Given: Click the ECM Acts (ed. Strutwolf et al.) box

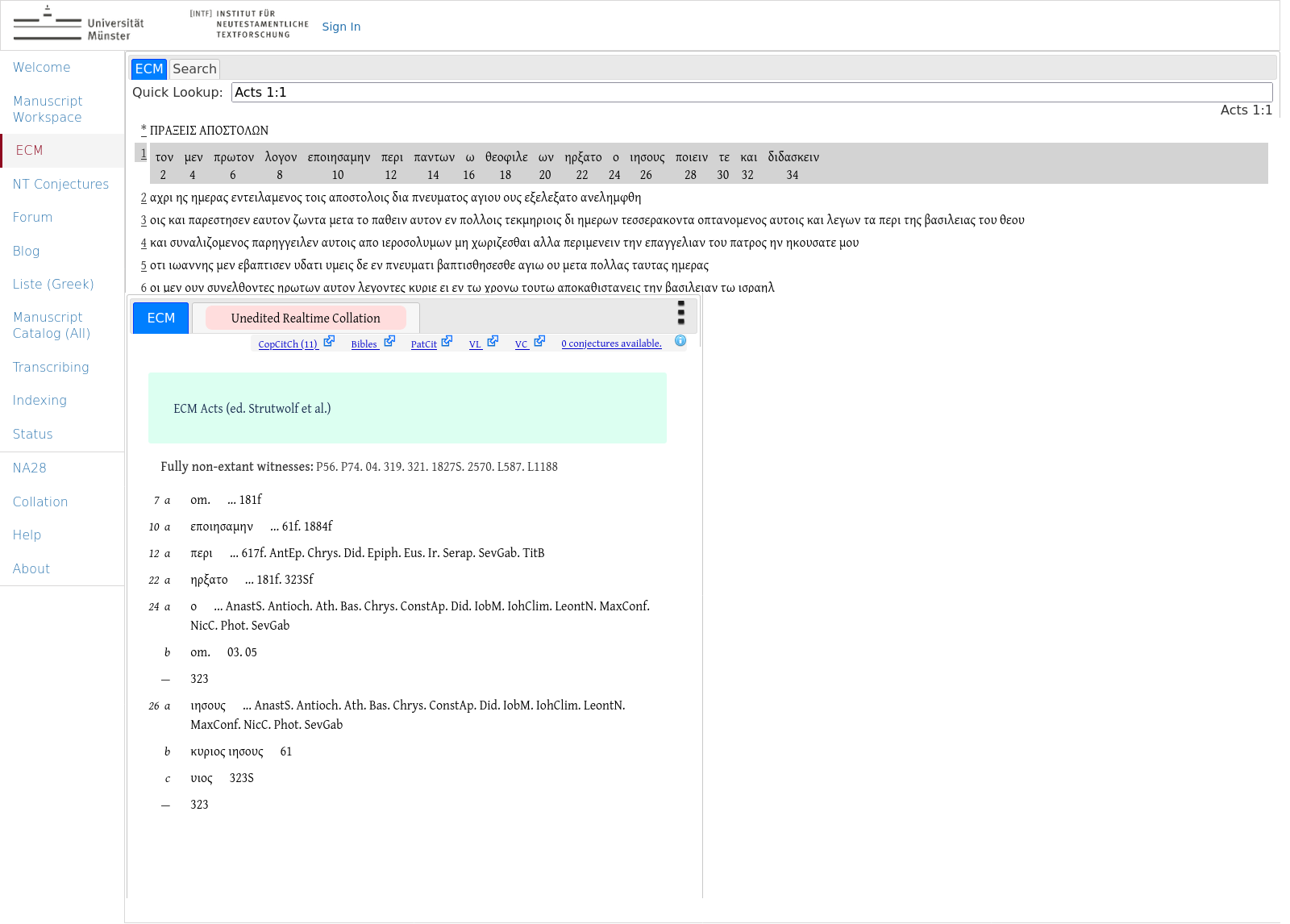Looking at the screenshot, I should [x=407, y=408].
